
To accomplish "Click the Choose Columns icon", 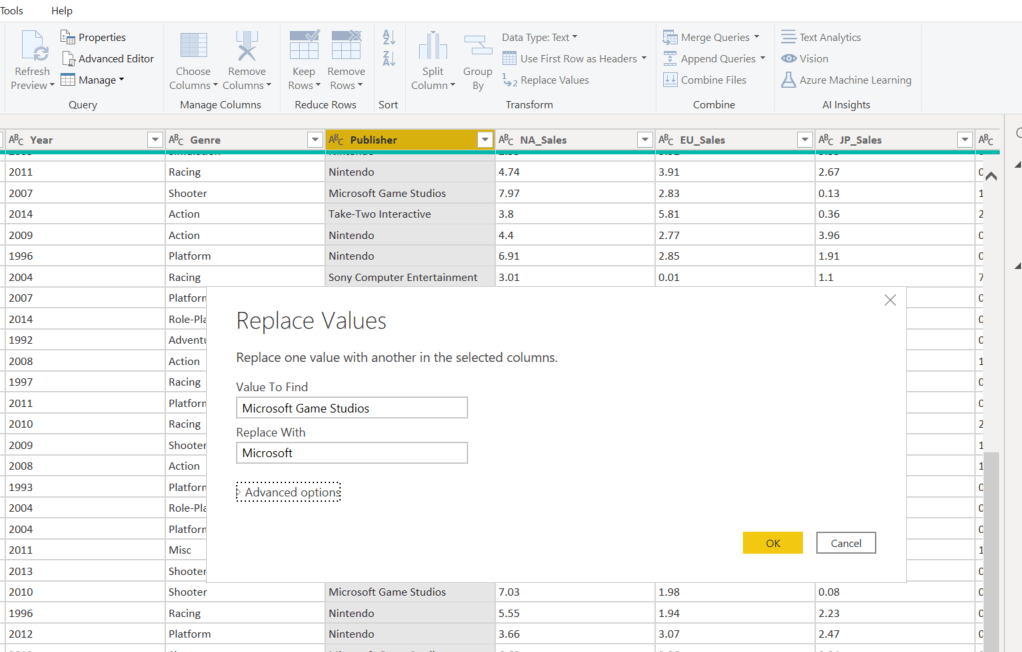I will (x=193, y=46).
